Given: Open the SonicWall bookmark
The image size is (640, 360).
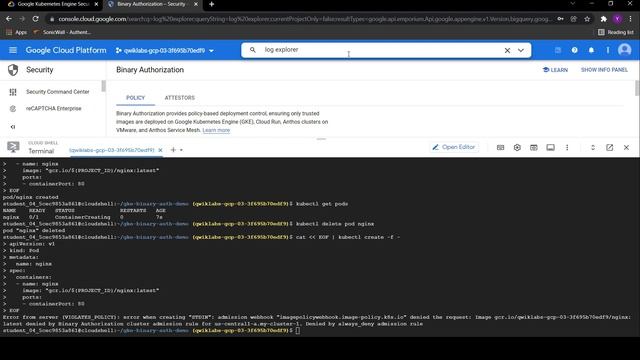Looking at the screenshot, I should click(x=62, y=32).
